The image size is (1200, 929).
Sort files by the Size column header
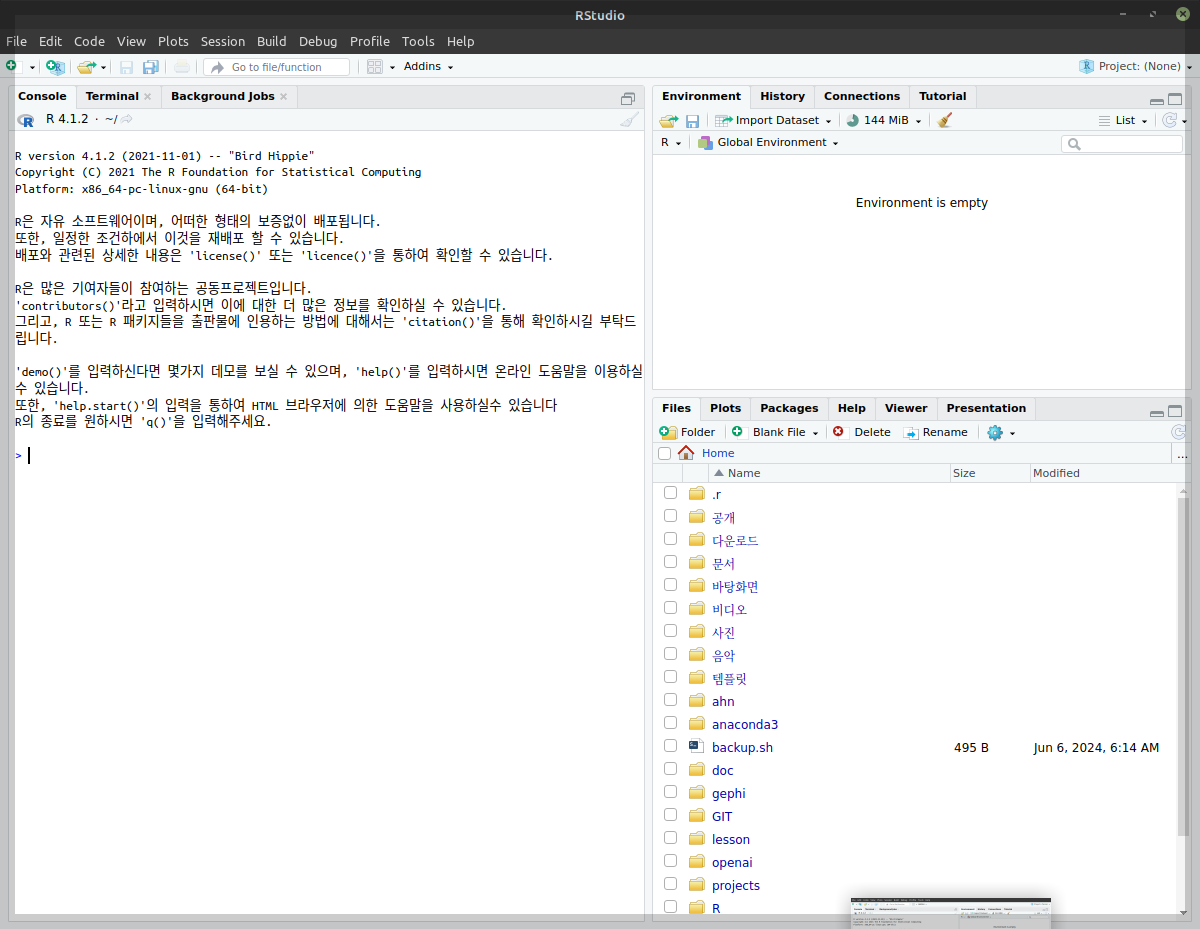point(989,473)
